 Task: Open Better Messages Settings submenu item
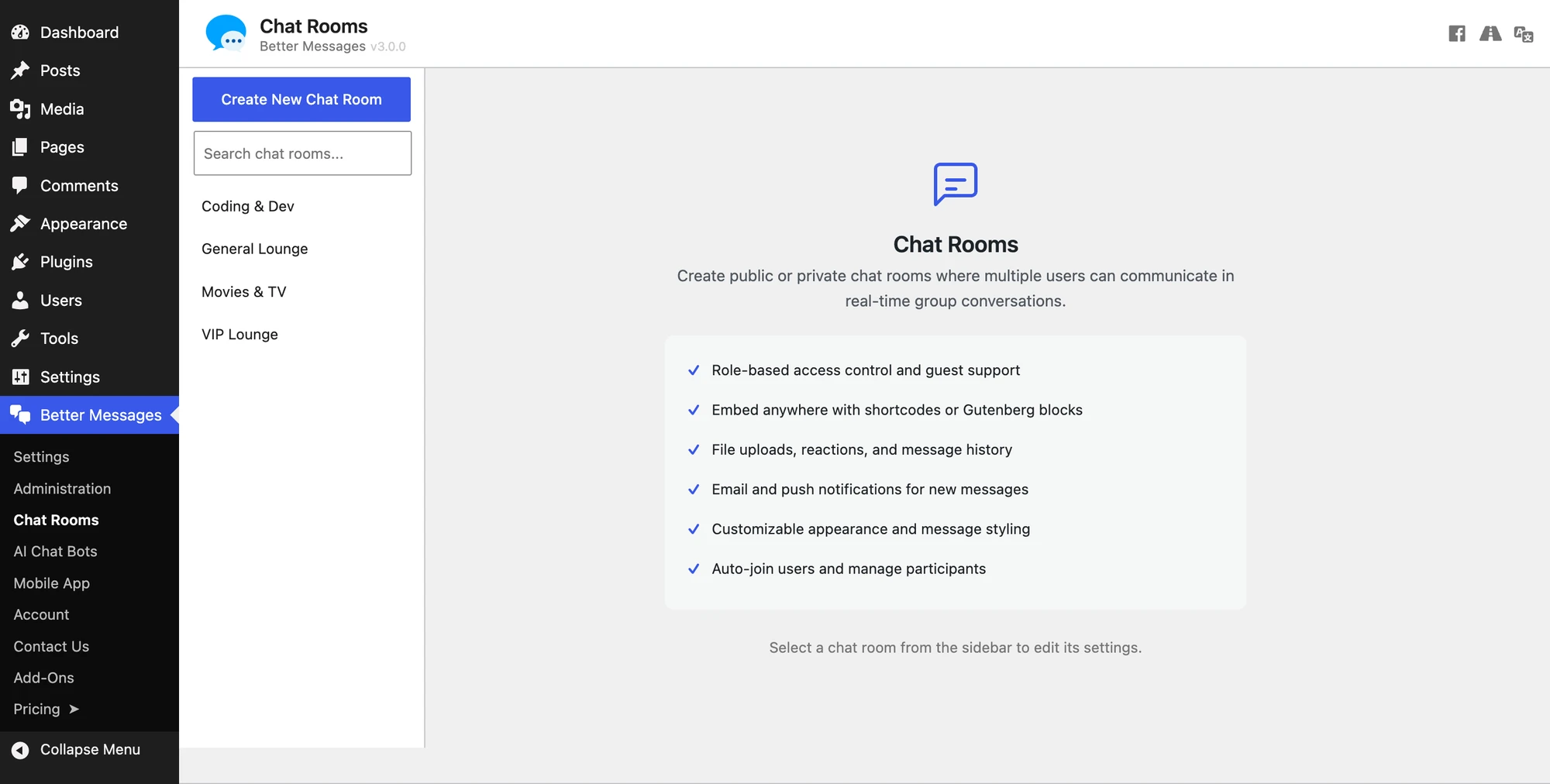[x=41, y=457]
